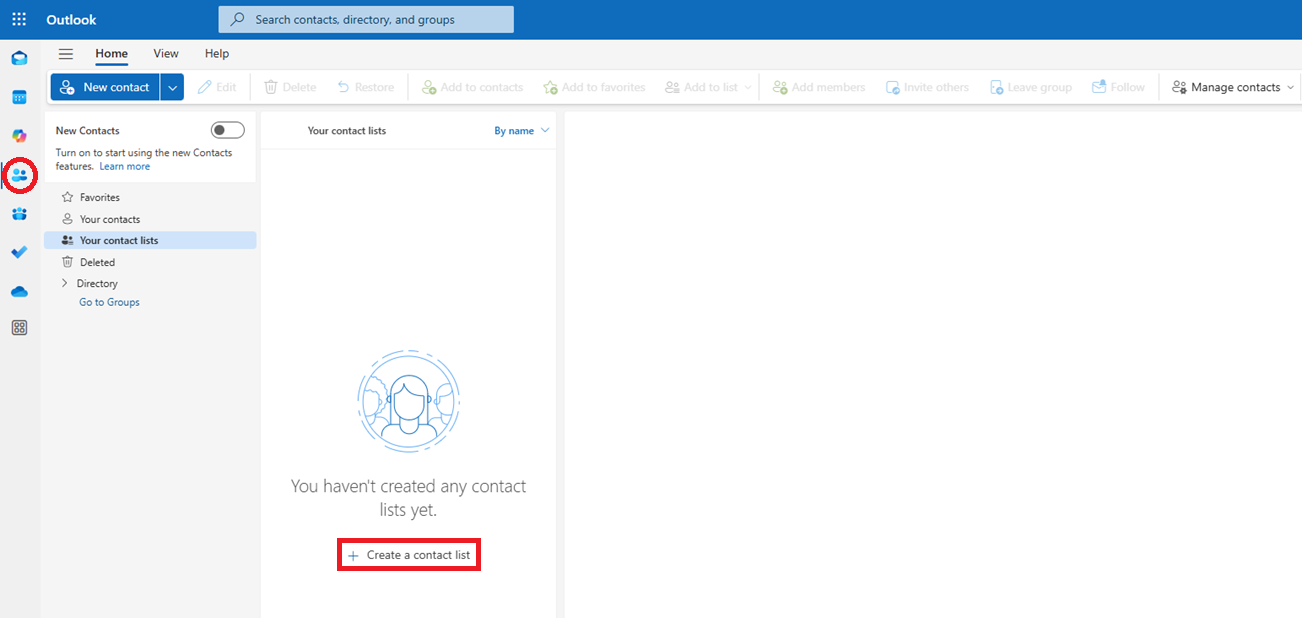Open the More apps icon
This screenshot has width=1302, height=618.
[x=19, y=327]
